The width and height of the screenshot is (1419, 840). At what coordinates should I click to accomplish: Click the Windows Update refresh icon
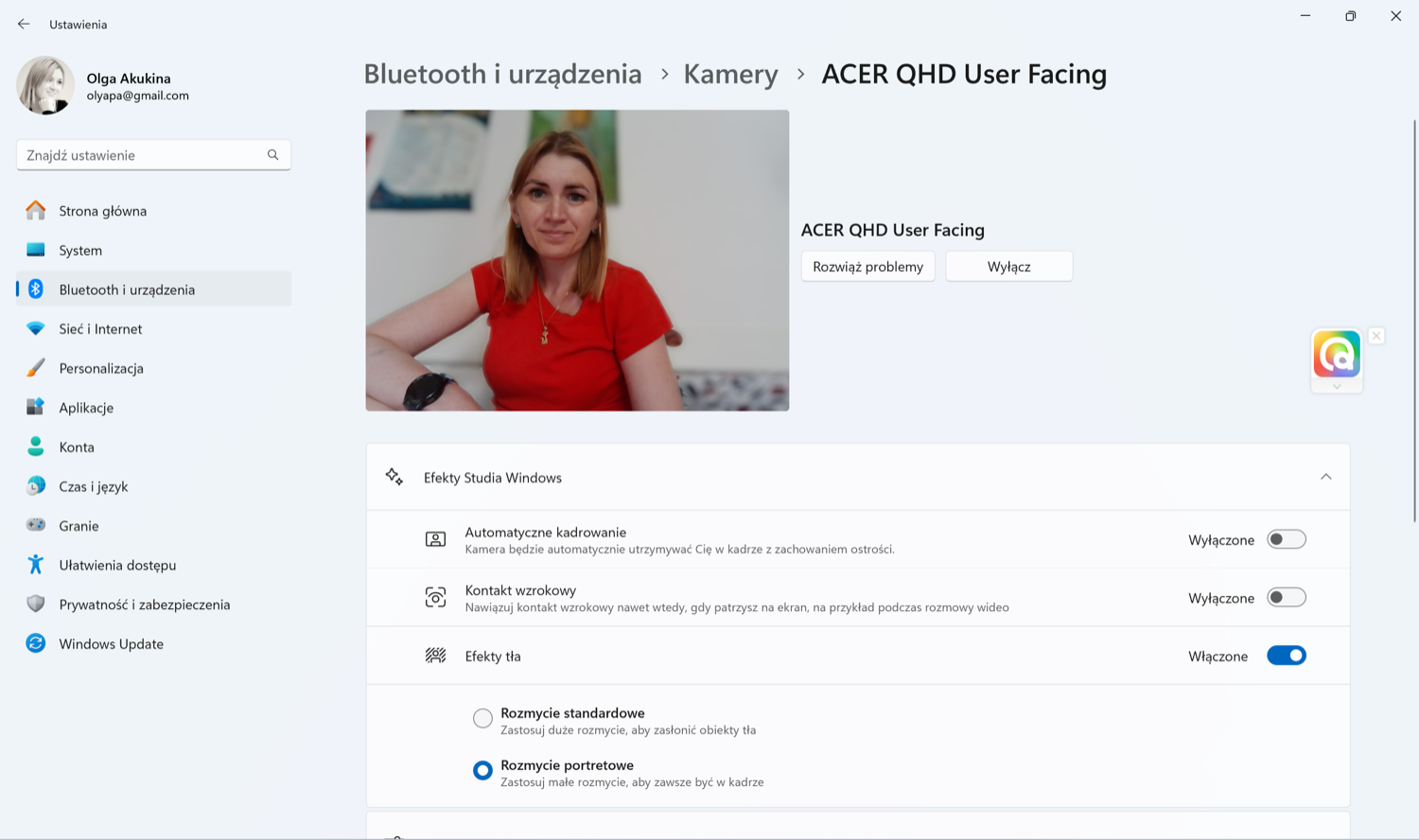point(36,643)
